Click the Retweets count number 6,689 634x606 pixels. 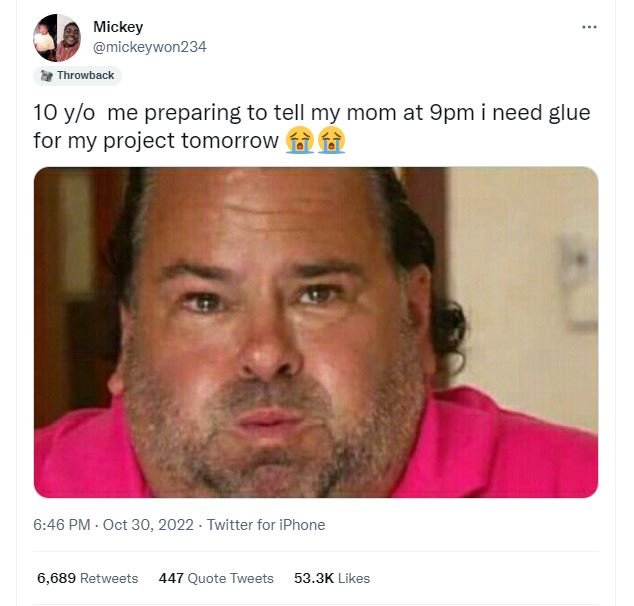pos(56,578)
